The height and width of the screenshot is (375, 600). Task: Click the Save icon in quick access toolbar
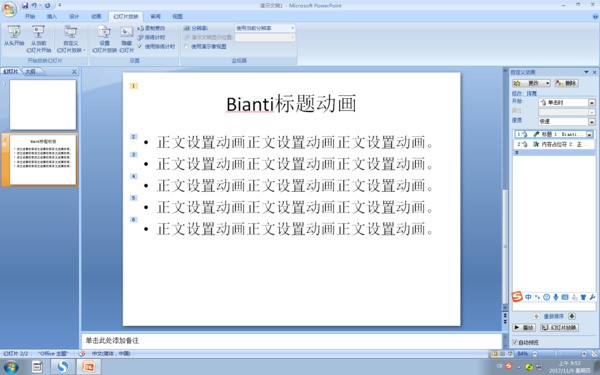[x=25, y=5]
